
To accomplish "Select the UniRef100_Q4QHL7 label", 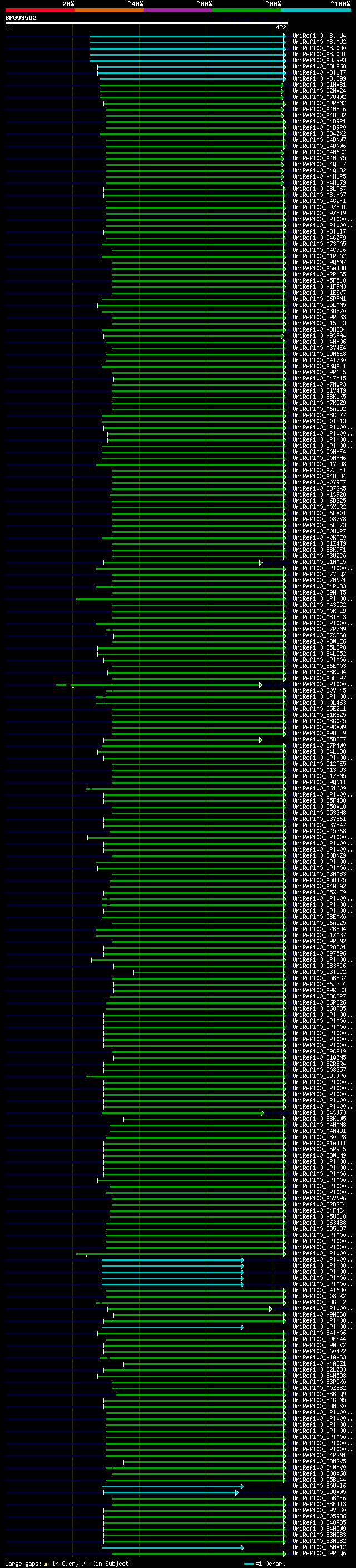I will pyautogui.click(x=319, y=164).
